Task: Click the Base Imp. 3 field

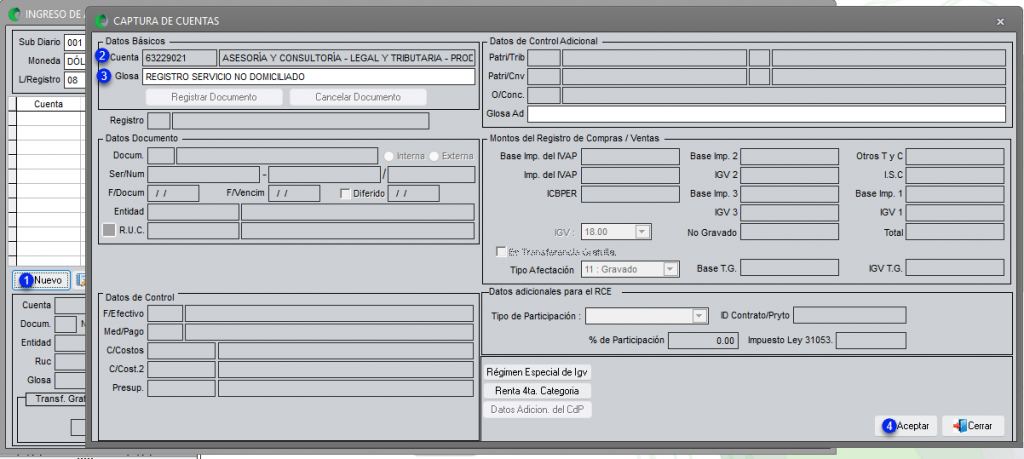Action: [789, 194]
